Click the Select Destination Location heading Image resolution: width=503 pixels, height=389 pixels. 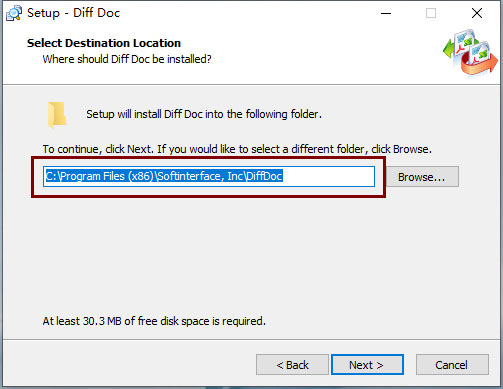(104, 43)
